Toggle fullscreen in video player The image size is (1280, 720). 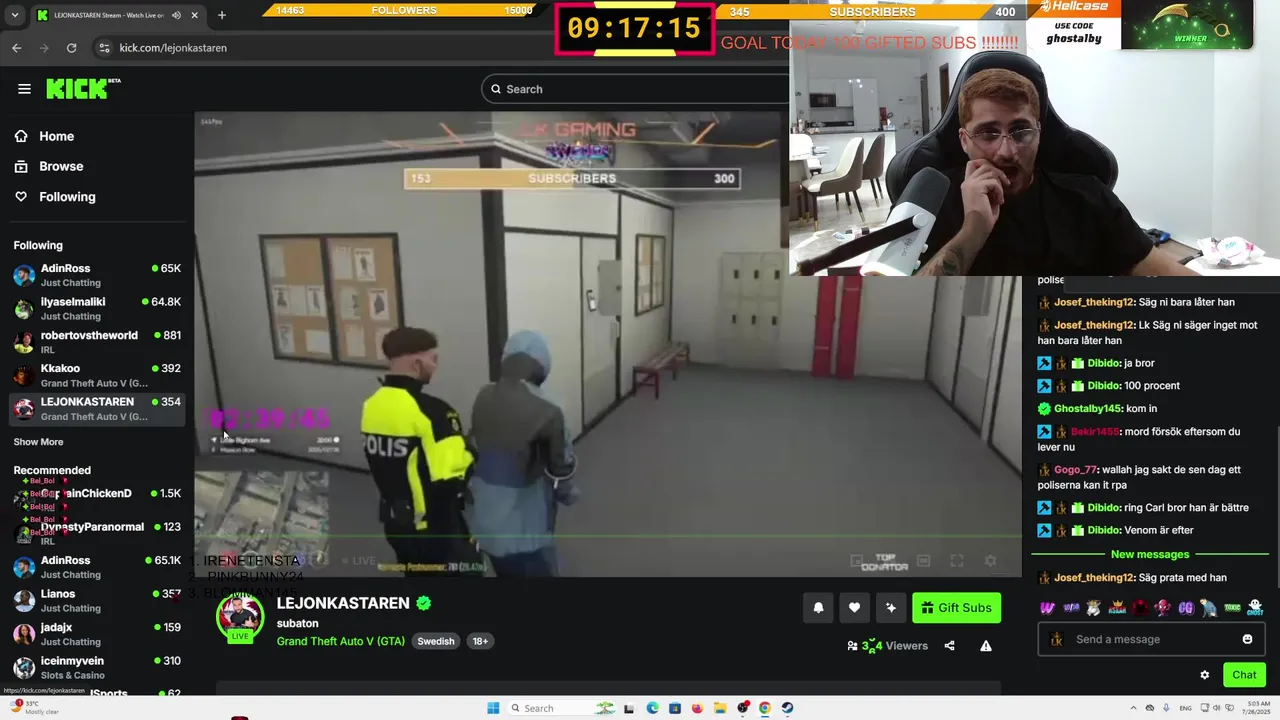(x=957, y=561)
